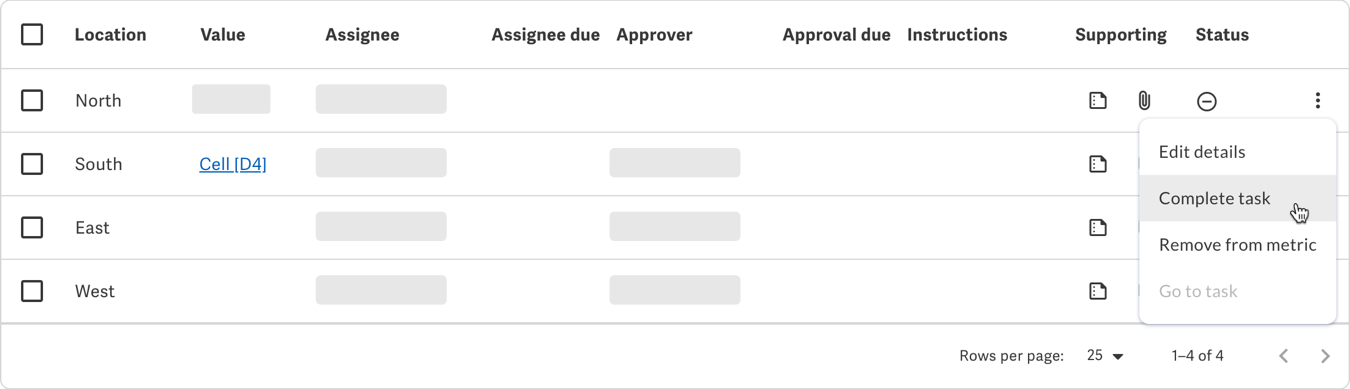This screenshot has height=389, width=1350.
Task: Click the paperclip attachment icon in North row
Action: (x=1144, y=101)
